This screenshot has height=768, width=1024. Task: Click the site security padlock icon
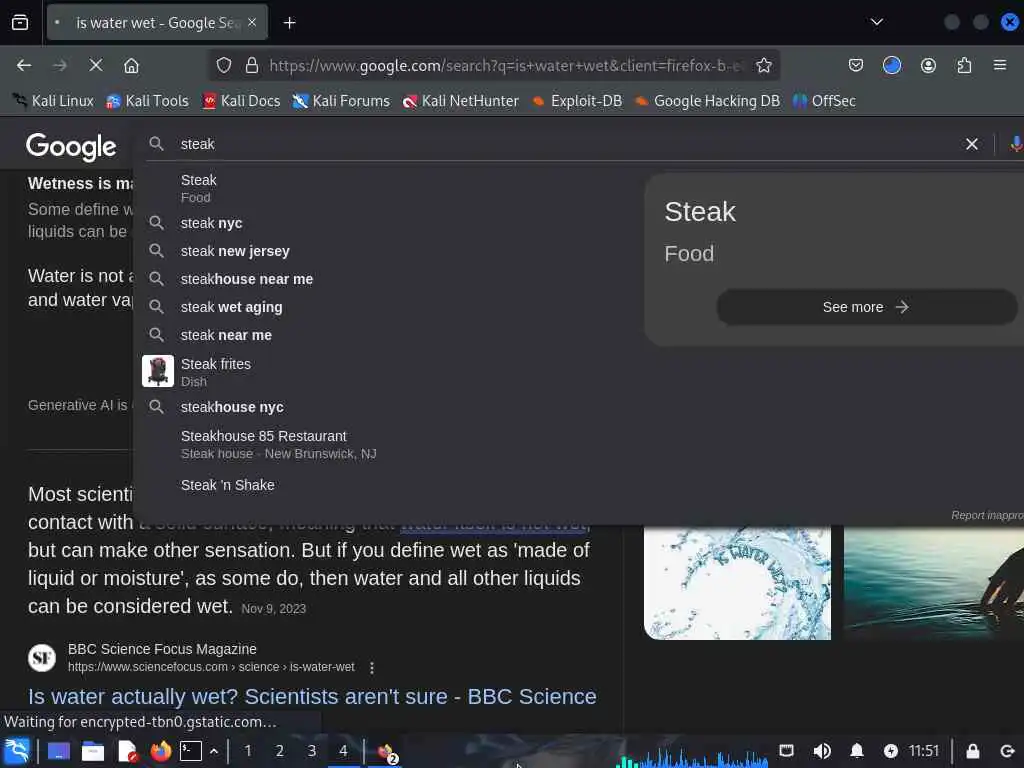[x=251, y=65]
